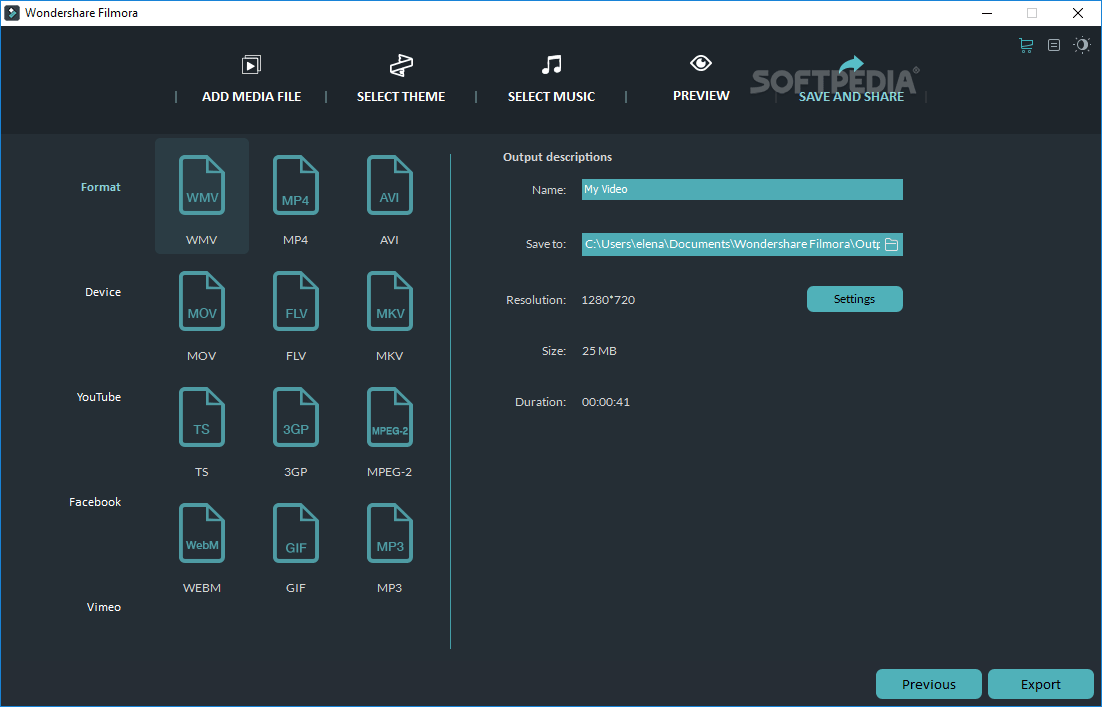Choose 3GP output format
The width and height of the screenshot is (1102, 707).
[x=296, y=417]
